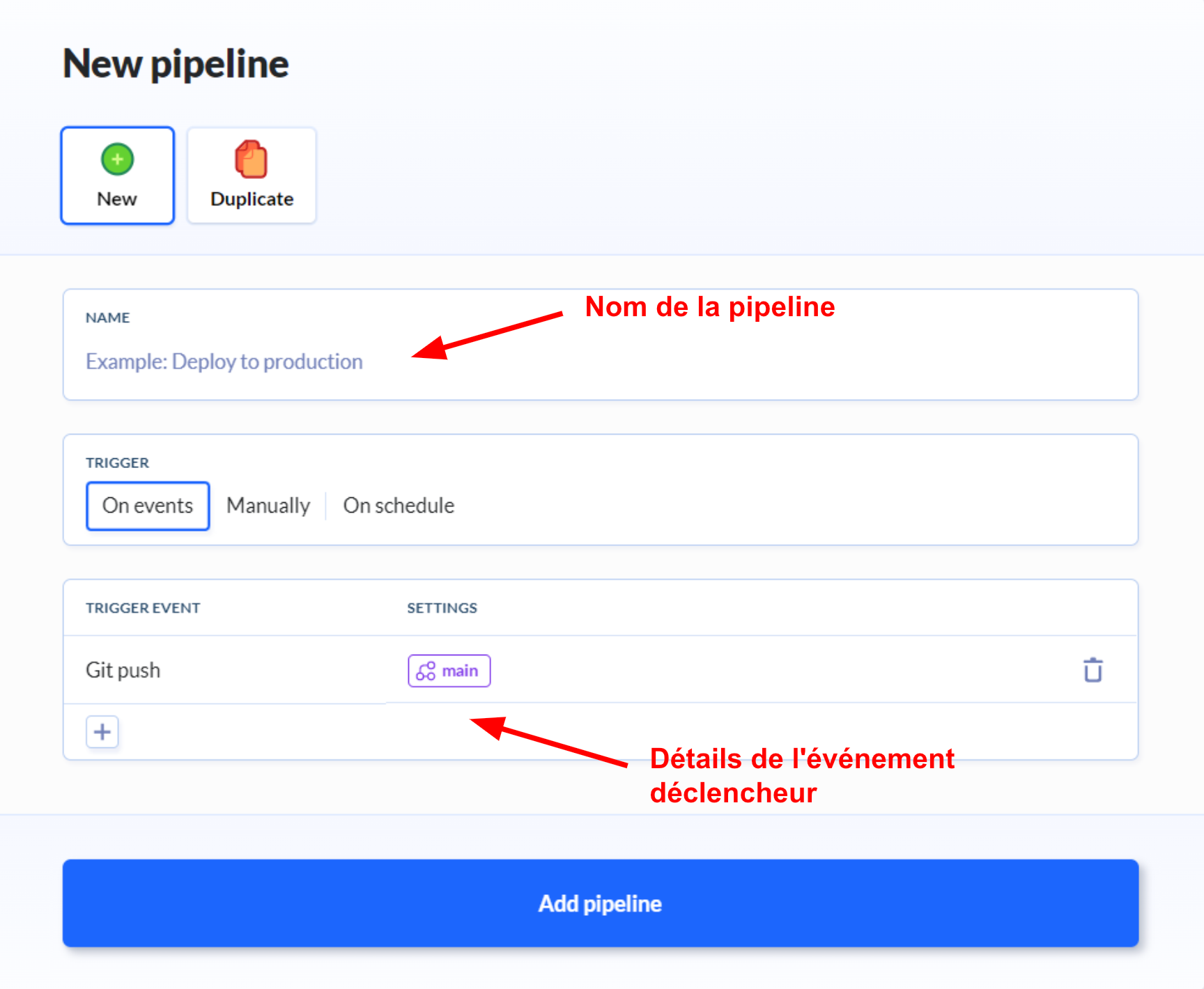This screenshot has width=1204, height=989.
Task: Open the Git push trigger event row
Action: (x=123, y=670)
